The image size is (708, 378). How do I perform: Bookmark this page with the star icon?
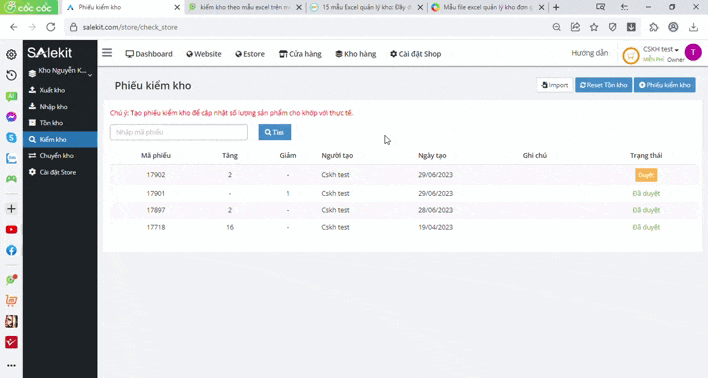[594, 27]
